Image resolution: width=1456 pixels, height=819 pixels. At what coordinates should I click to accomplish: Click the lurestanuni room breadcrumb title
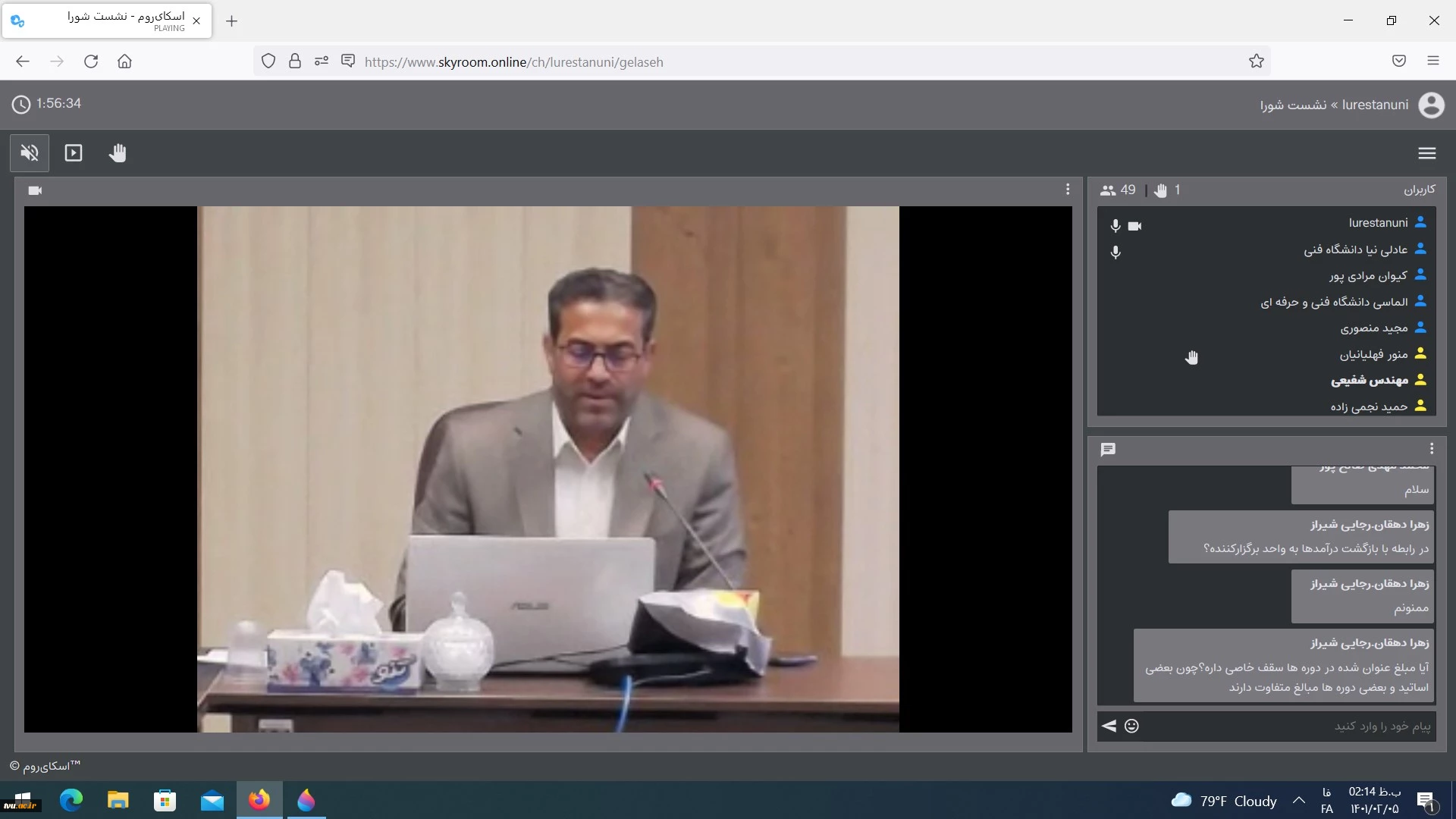click(x=1334, y=105)
